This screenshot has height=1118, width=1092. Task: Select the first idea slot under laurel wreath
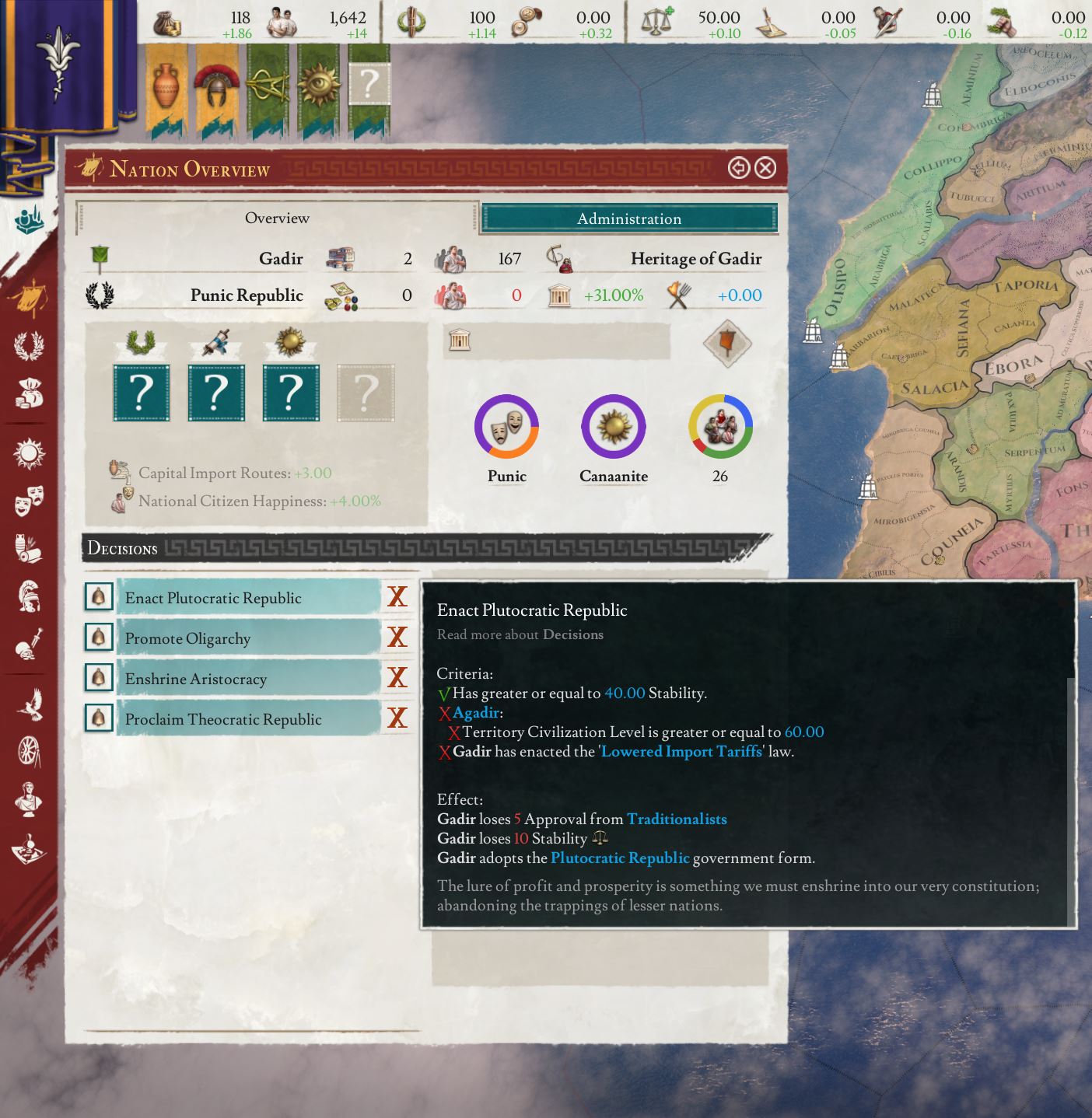click(x=141, y=393)
